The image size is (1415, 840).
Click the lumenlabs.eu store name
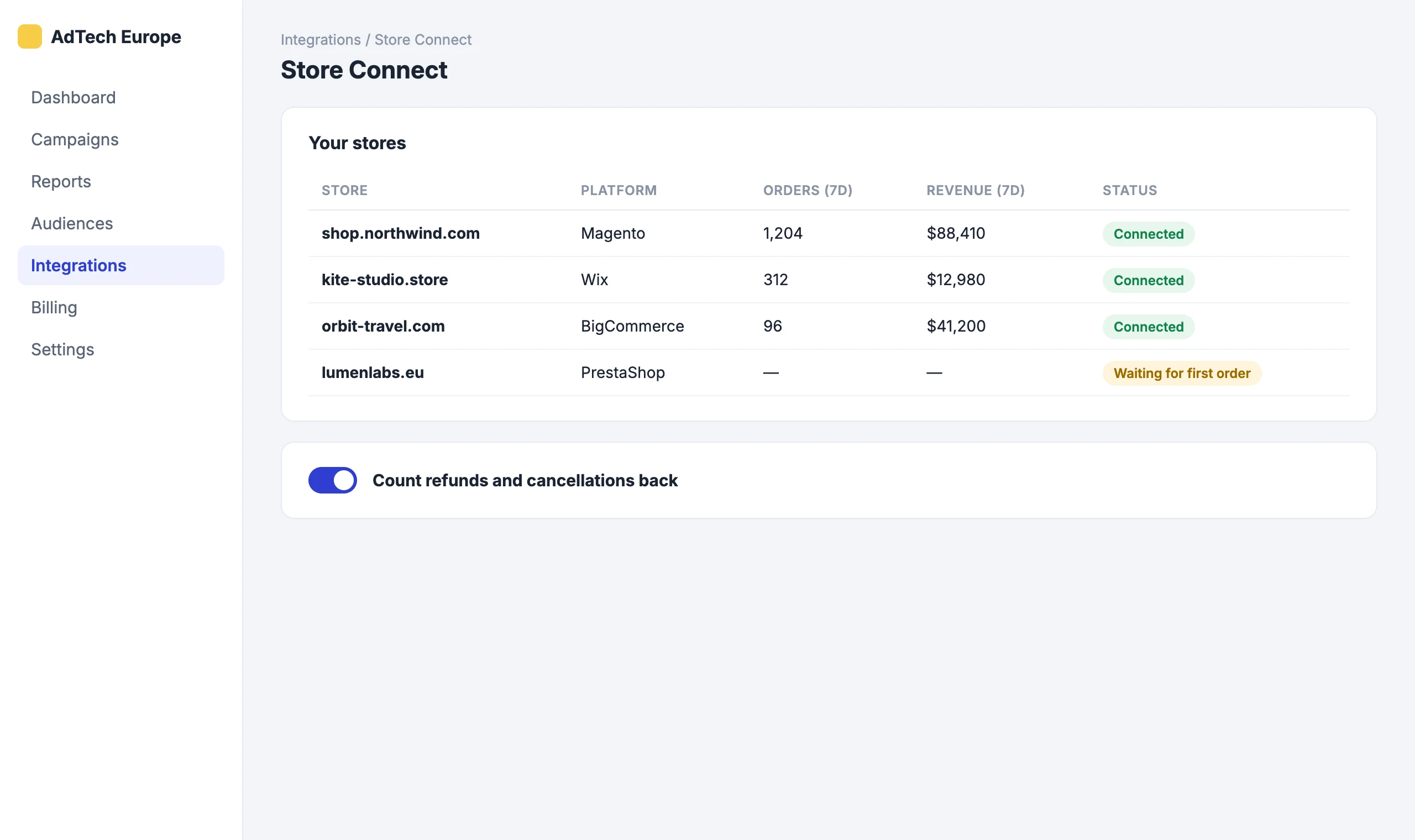coord(373,372)
